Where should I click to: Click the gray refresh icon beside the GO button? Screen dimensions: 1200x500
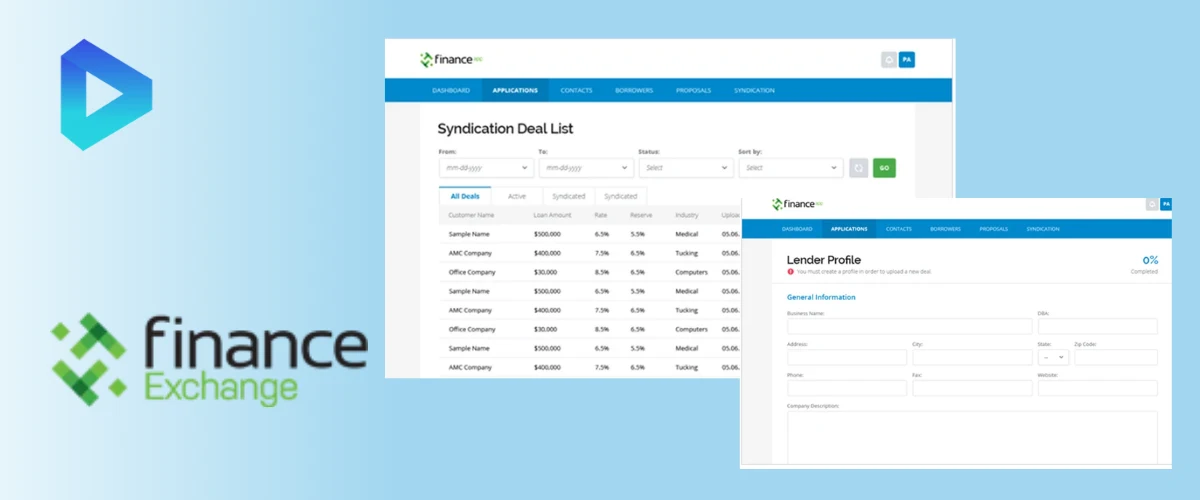858,168
